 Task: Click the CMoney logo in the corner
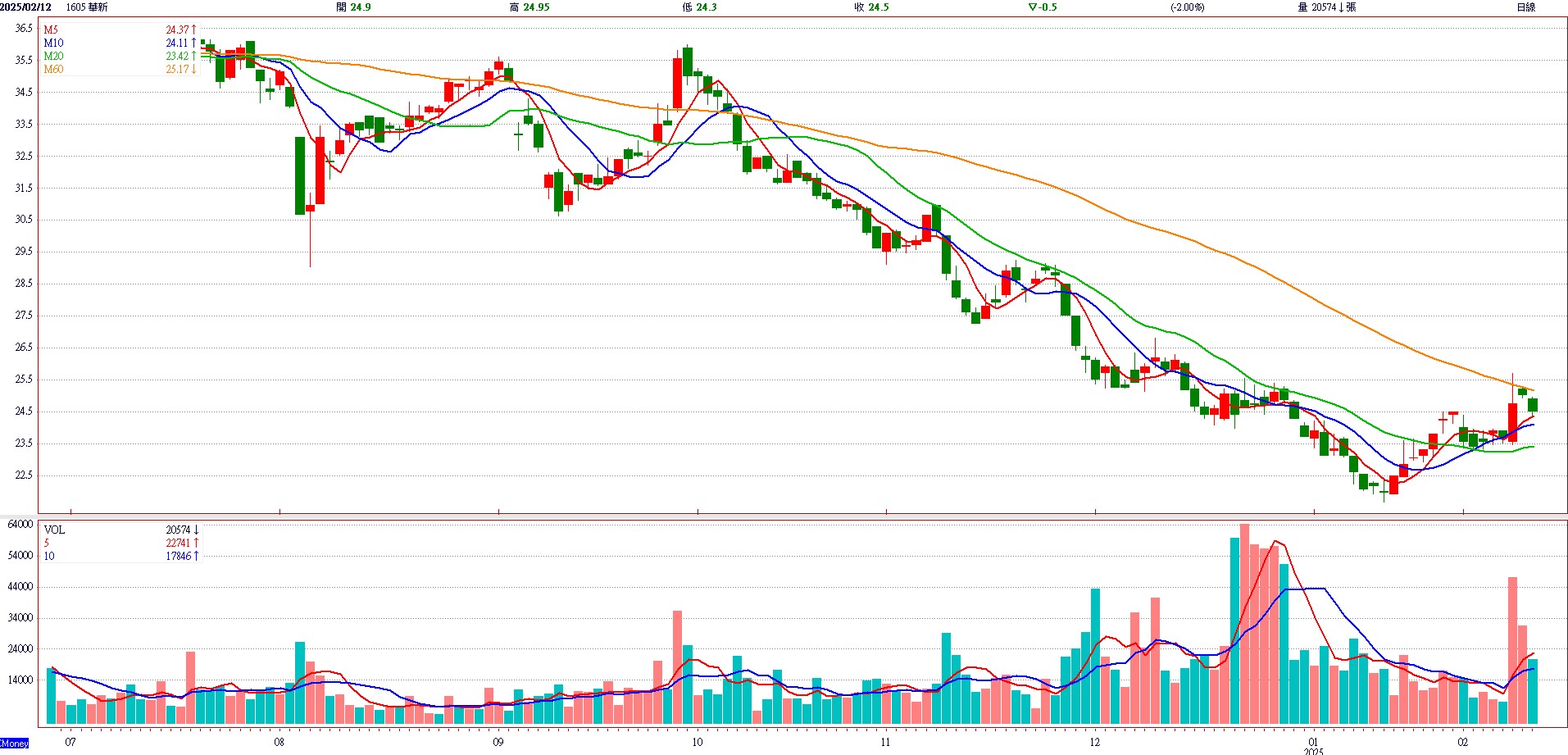pos(14,743)
